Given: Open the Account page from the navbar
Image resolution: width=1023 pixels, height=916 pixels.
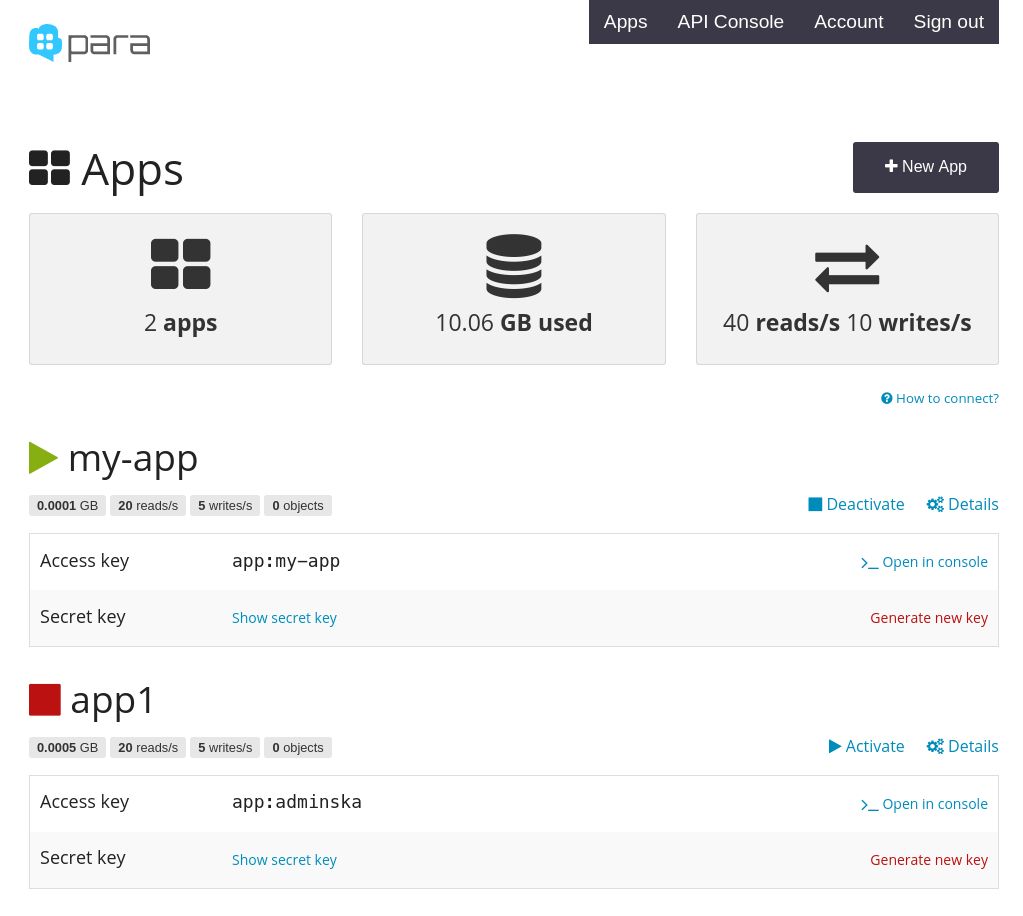Looking at the screenshot, I should [x=848, y=21].
